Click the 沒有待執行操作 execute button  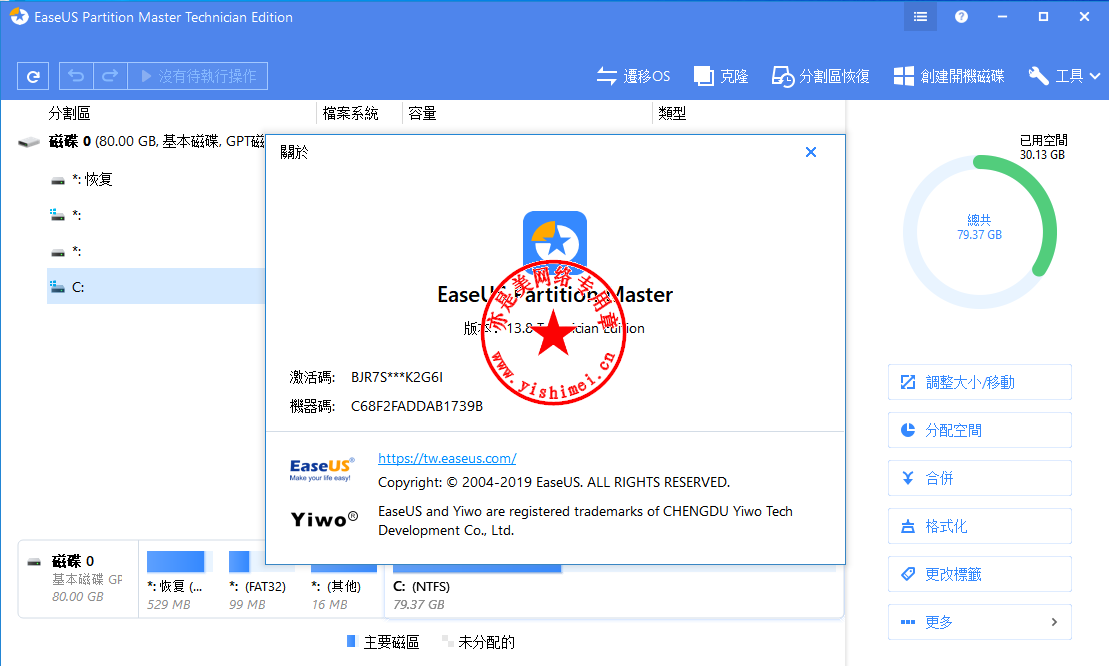pyautogui.click(x=198, y=76)
